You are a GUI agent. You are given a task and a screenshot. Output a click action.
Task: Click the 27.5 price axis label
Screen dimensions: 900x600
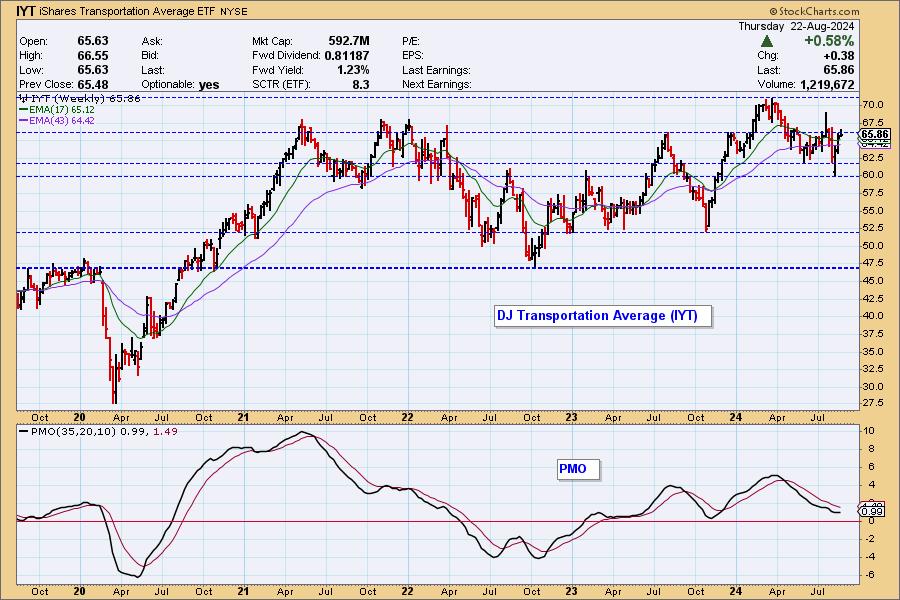(x=872, y=403)
